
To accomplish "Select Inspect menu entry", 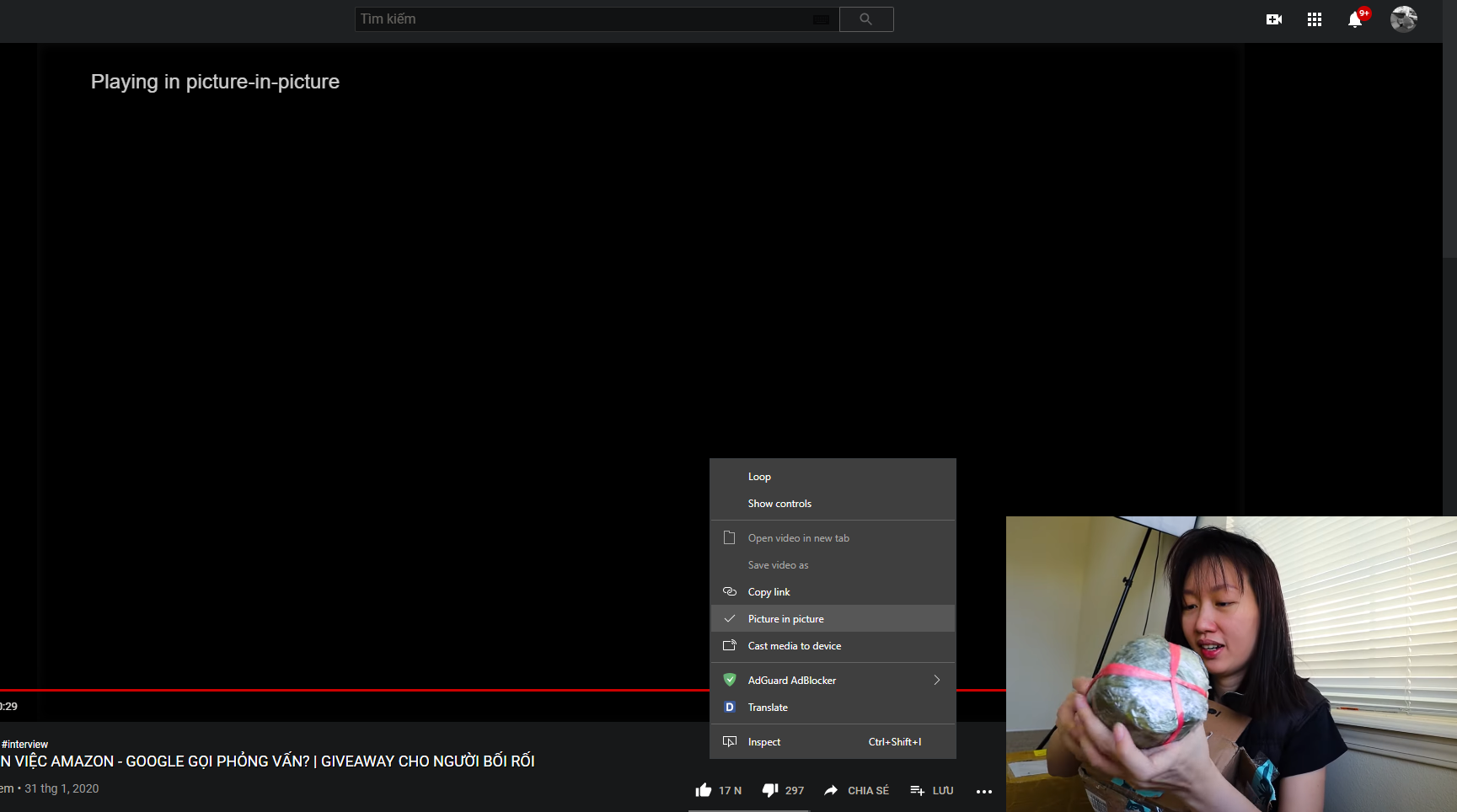I will pyautogui.click(x=833, y=741).
